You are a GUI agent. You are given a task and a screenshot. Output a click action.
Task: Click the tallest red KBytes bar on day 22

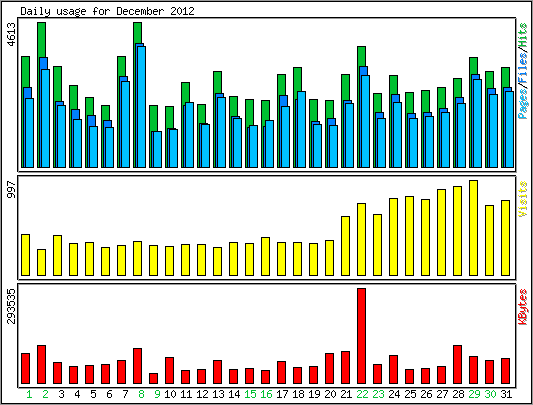[361, 336]
